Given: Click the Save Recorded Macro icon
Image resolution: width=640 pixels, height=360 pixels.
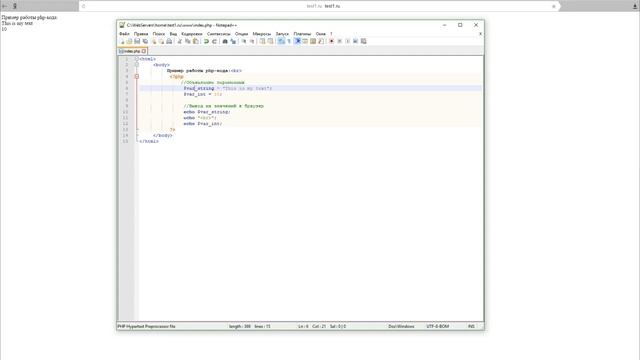Looking at the screenshot, I should point(363,41).
